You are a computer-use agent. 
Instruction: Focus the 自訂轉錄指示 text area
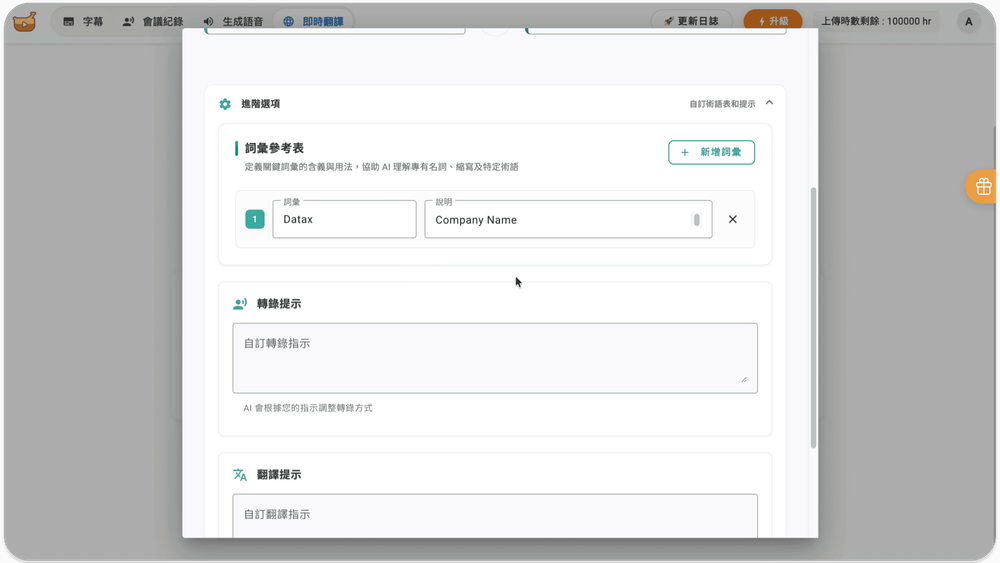[494, 357]
